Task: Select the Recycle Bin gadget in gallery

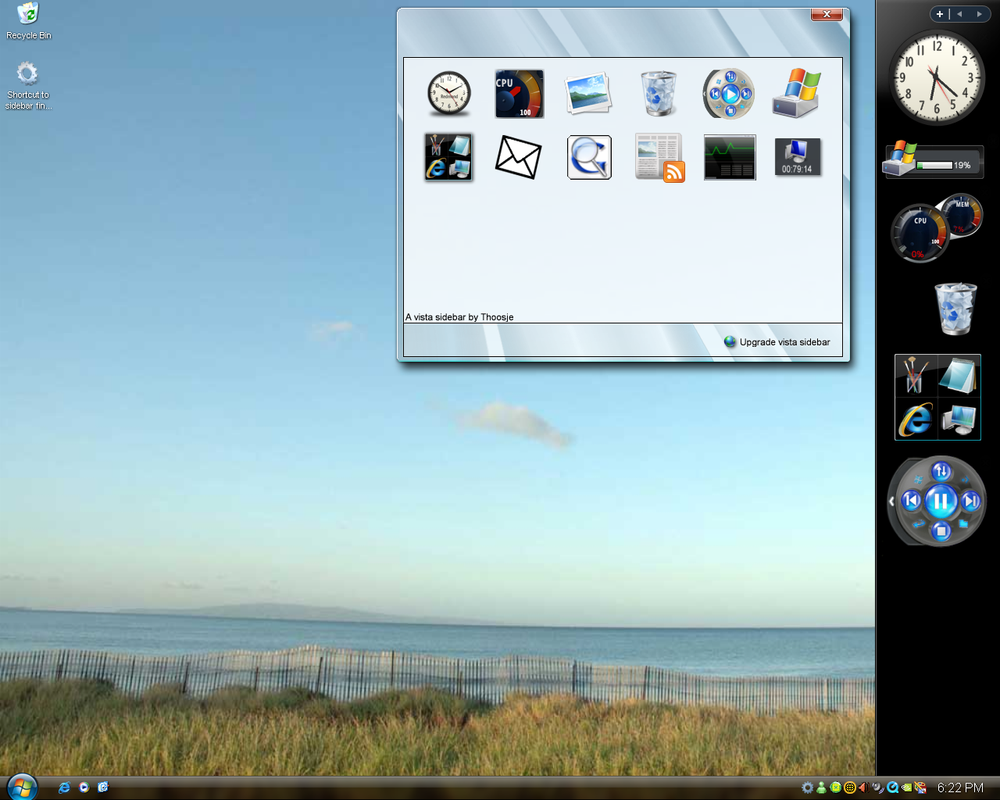Action: tap(658, 94)
